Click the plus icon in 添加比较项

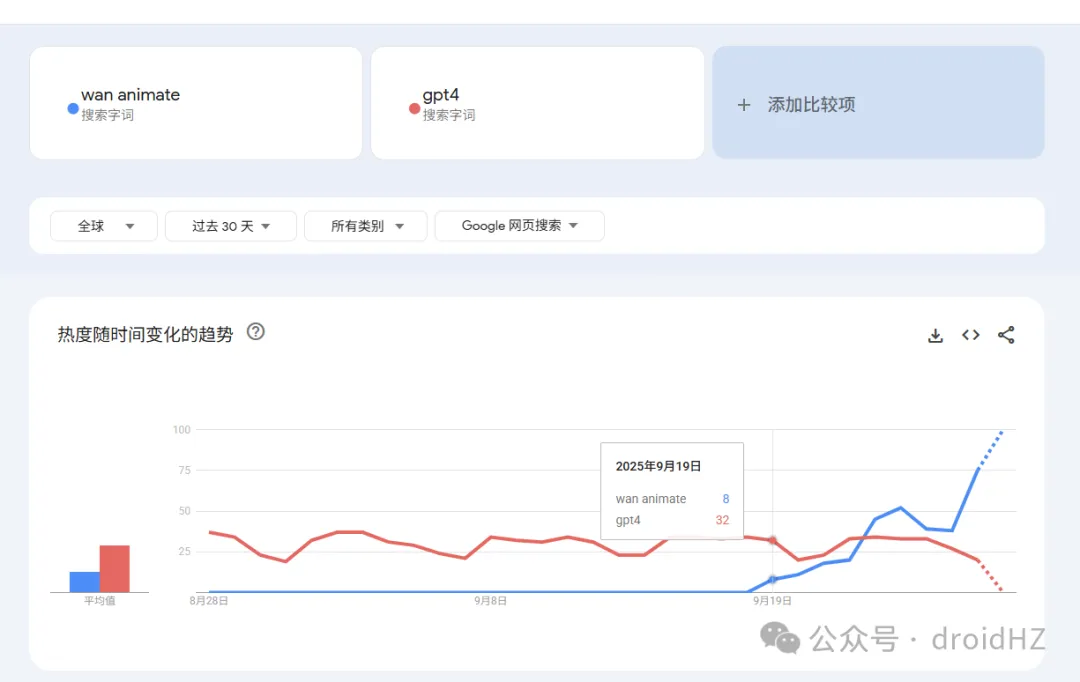click(x=743, y=104)
